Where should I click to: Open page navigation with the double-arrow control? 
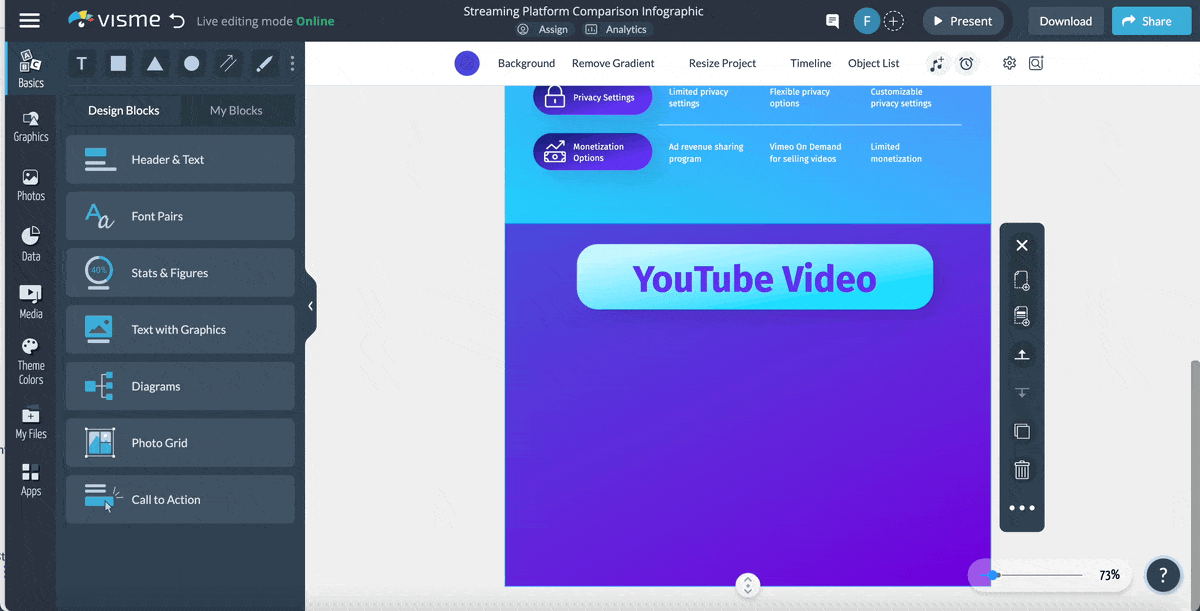747,584
